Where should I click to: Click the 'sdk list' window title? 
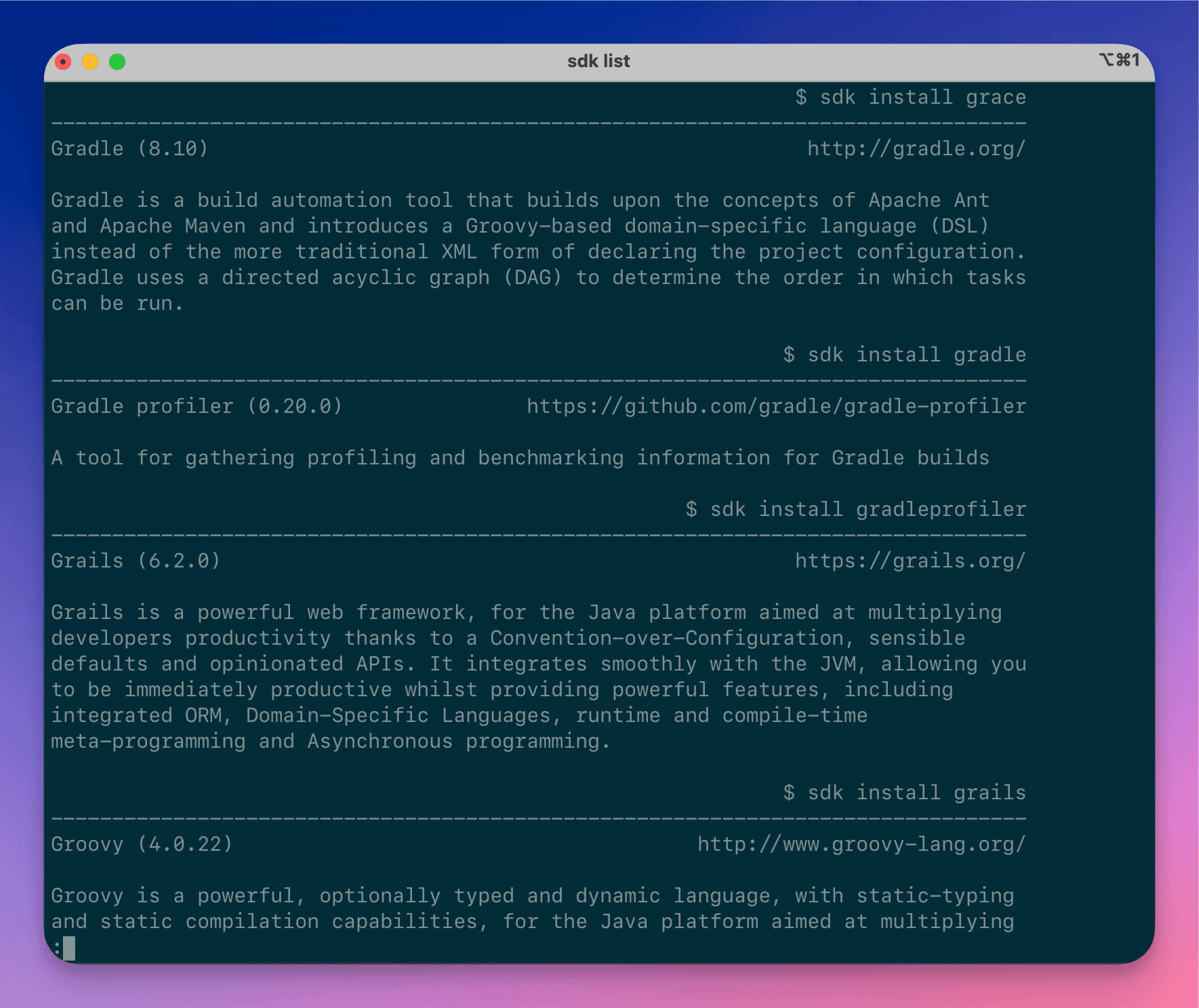[x=598, y=61]
